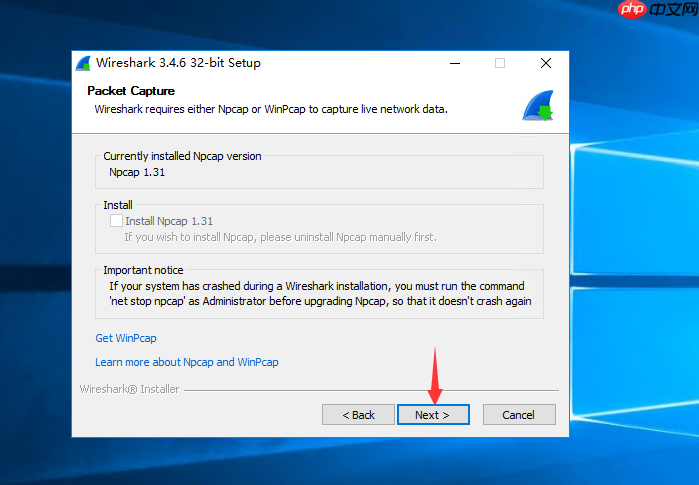
Task: Click the Install group label
Action: click(118, 205)
